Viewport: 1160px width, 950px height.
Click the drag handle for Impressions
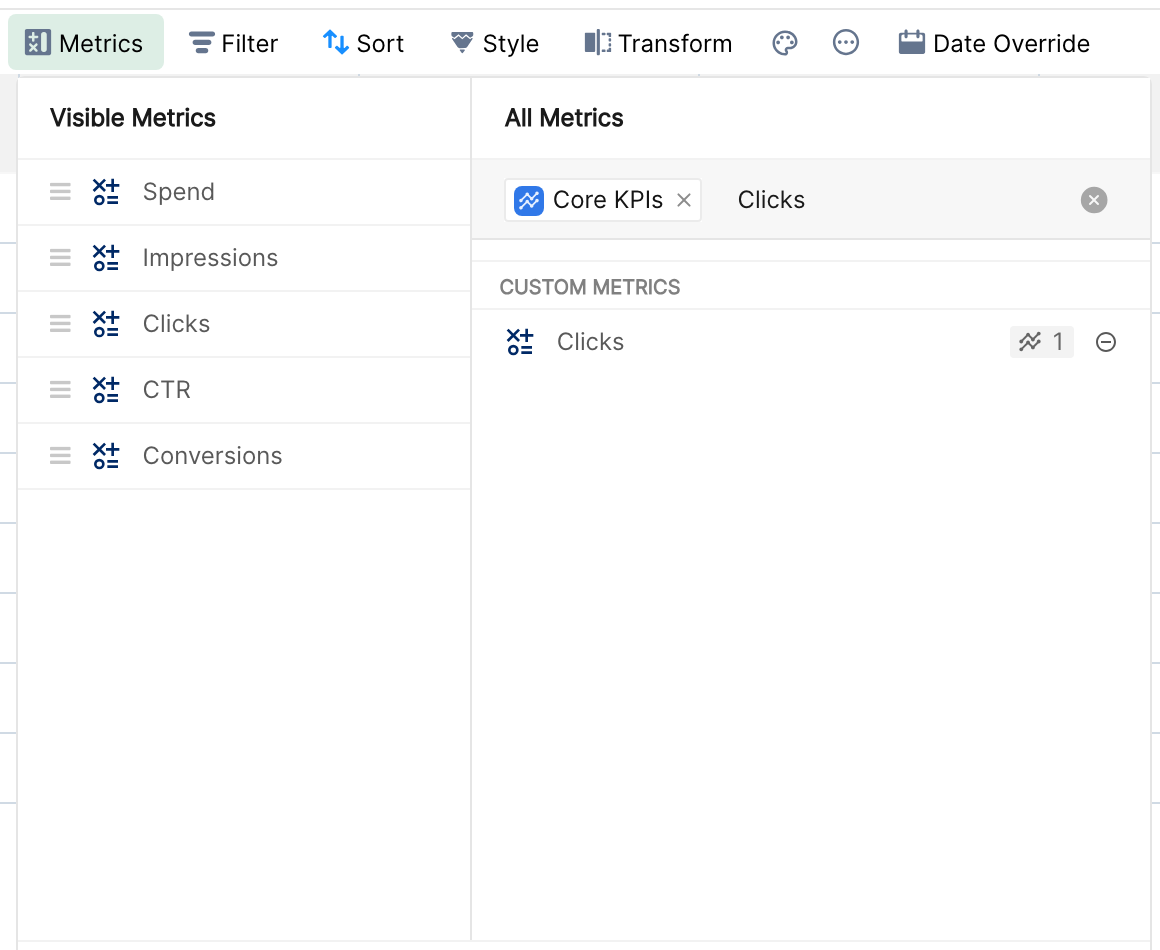click(61, 257)
